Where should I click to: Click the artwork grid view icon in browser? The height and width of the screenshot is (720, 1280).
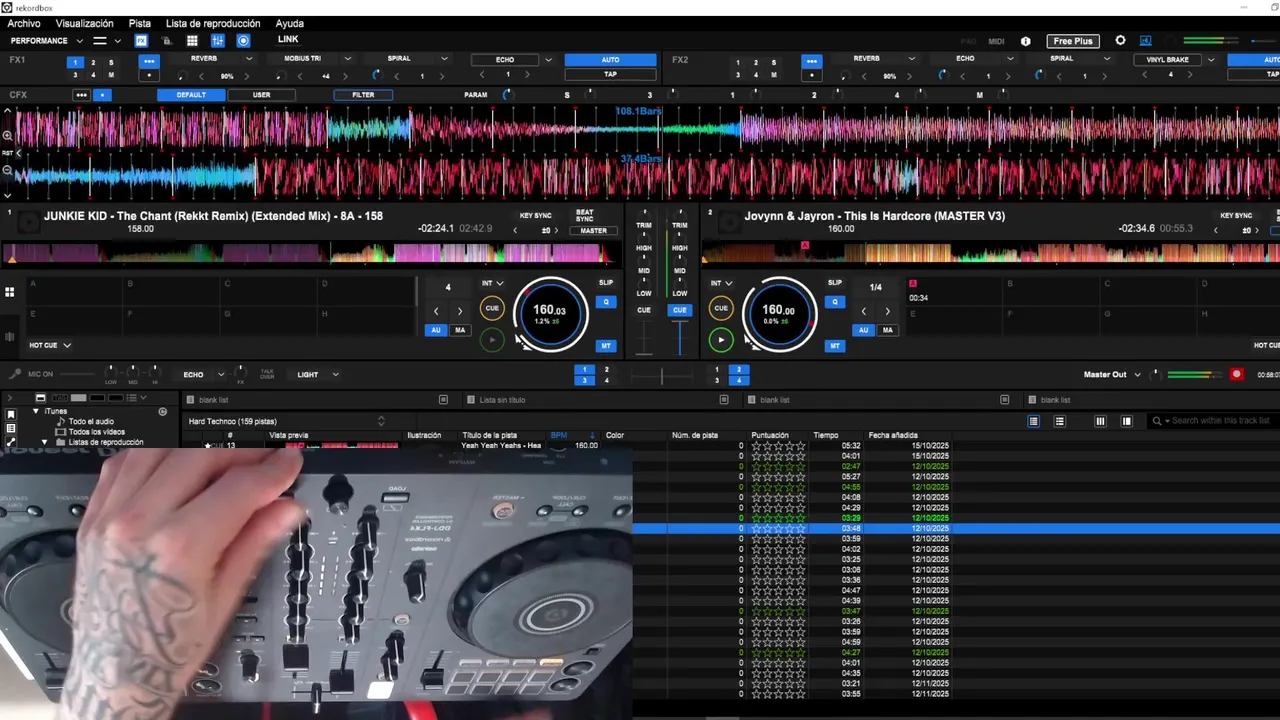coord(1127,421)
